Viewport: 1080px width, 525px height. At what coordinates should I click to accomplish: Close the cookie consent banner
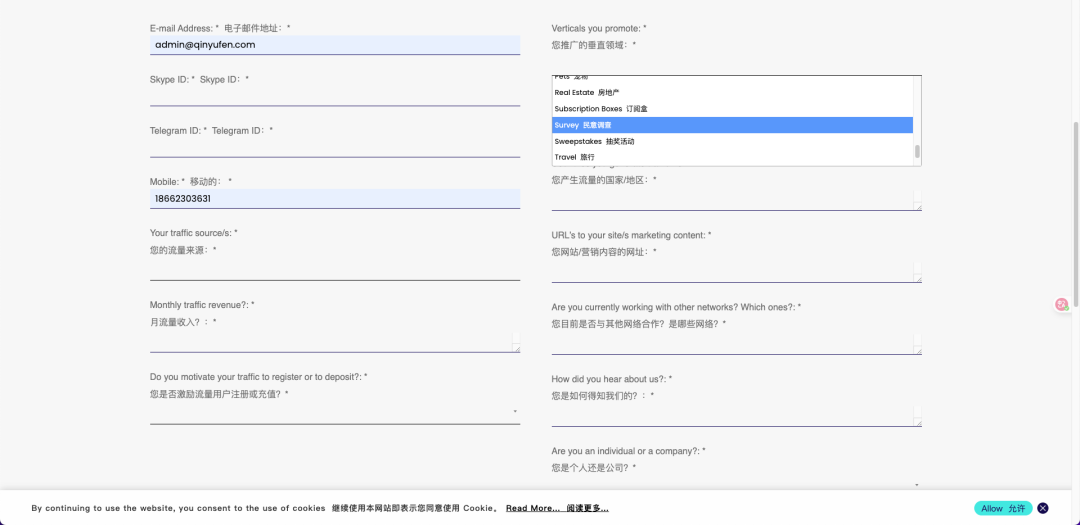tap(1043, 508)
